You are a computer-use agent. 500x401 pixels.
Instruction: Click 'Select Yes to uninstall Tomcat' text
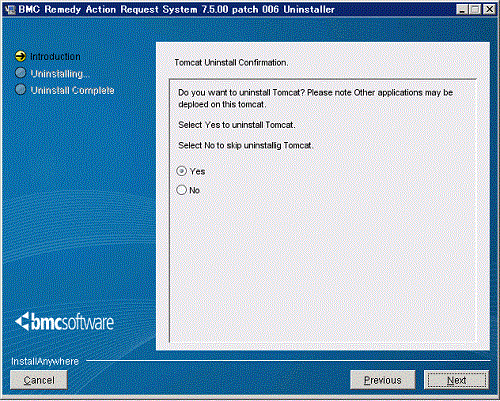pos(237,125)
